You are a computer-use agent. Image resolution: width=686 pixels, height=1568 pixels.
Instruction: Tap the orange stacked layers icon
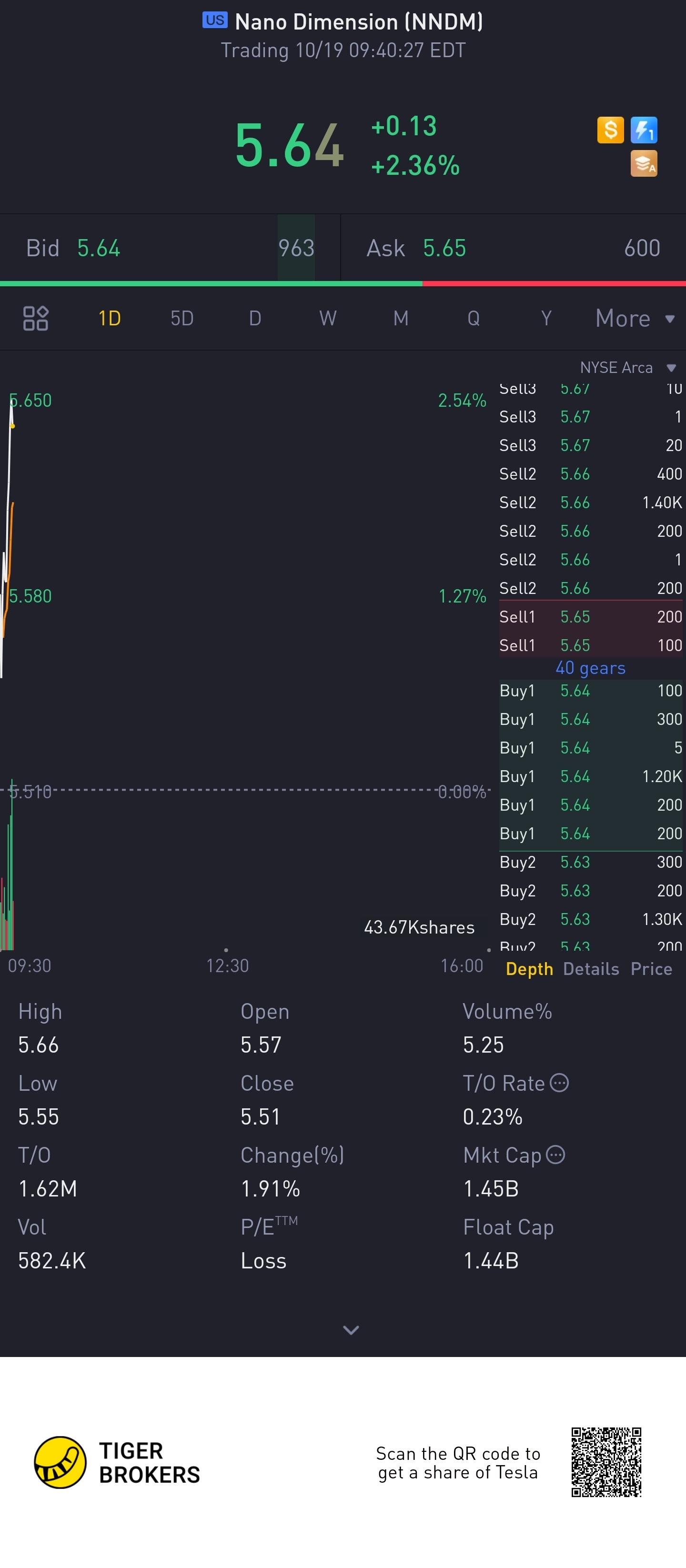coord(644,163)
